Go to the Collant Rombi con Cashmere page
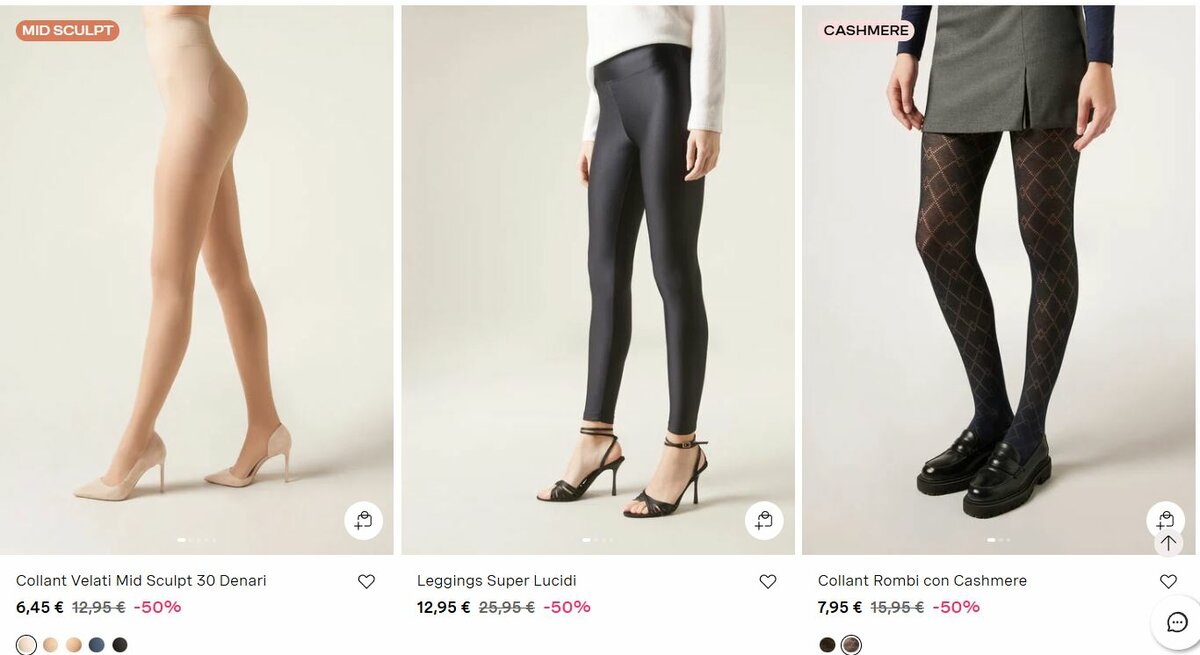The height and width of the screenshot is (655, 1200). click(x=922, y=581)
